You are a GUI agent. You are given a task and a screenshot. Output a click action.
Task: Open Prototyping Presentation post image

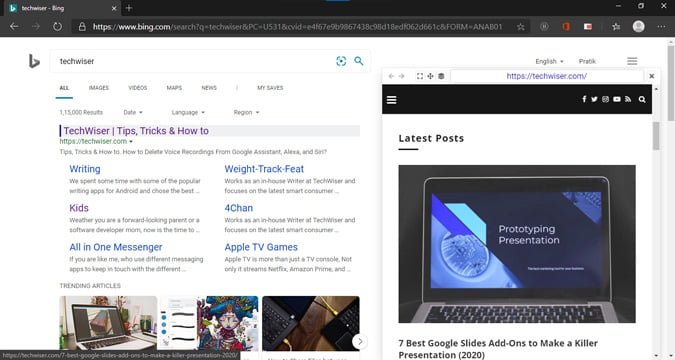point(517,244)
